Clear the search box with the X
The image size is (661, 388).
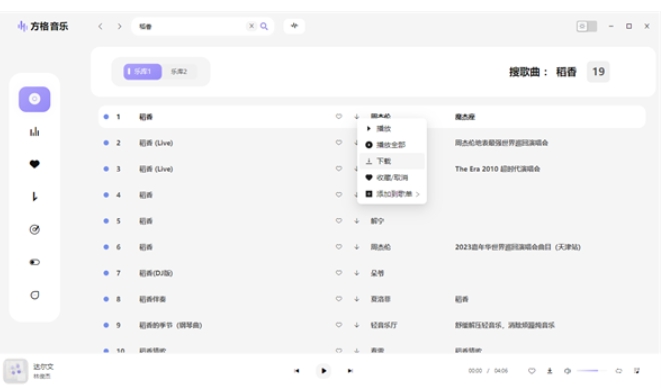click(251, 26)
